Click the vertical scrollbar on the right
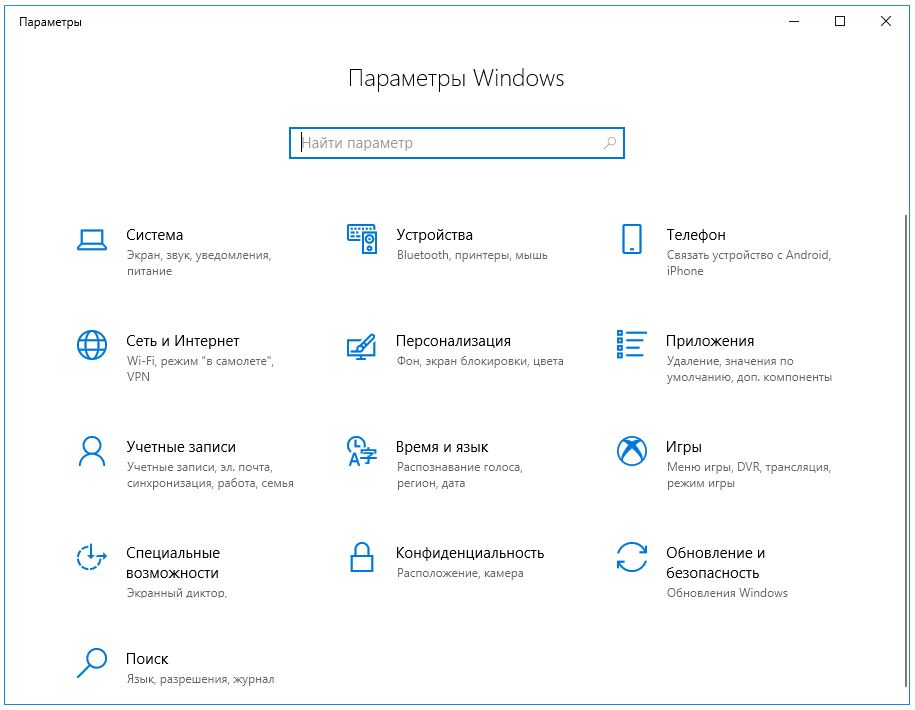The image size is (915, 710). pos(906,452)
